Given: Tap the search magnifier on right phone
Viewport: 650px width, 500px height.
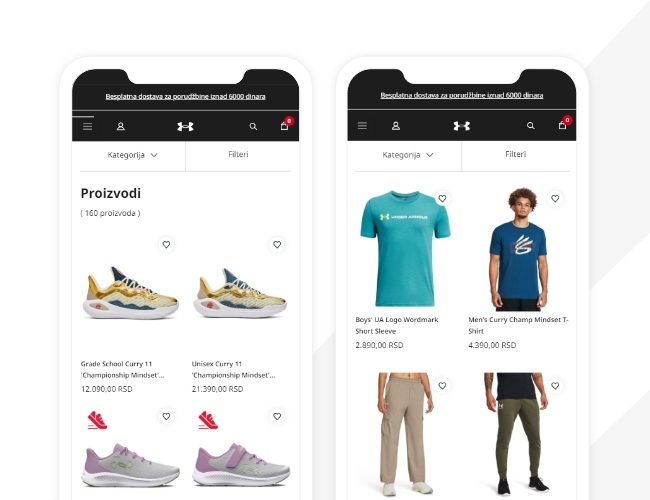Looking at the screenshot, I should pos(530,125).
